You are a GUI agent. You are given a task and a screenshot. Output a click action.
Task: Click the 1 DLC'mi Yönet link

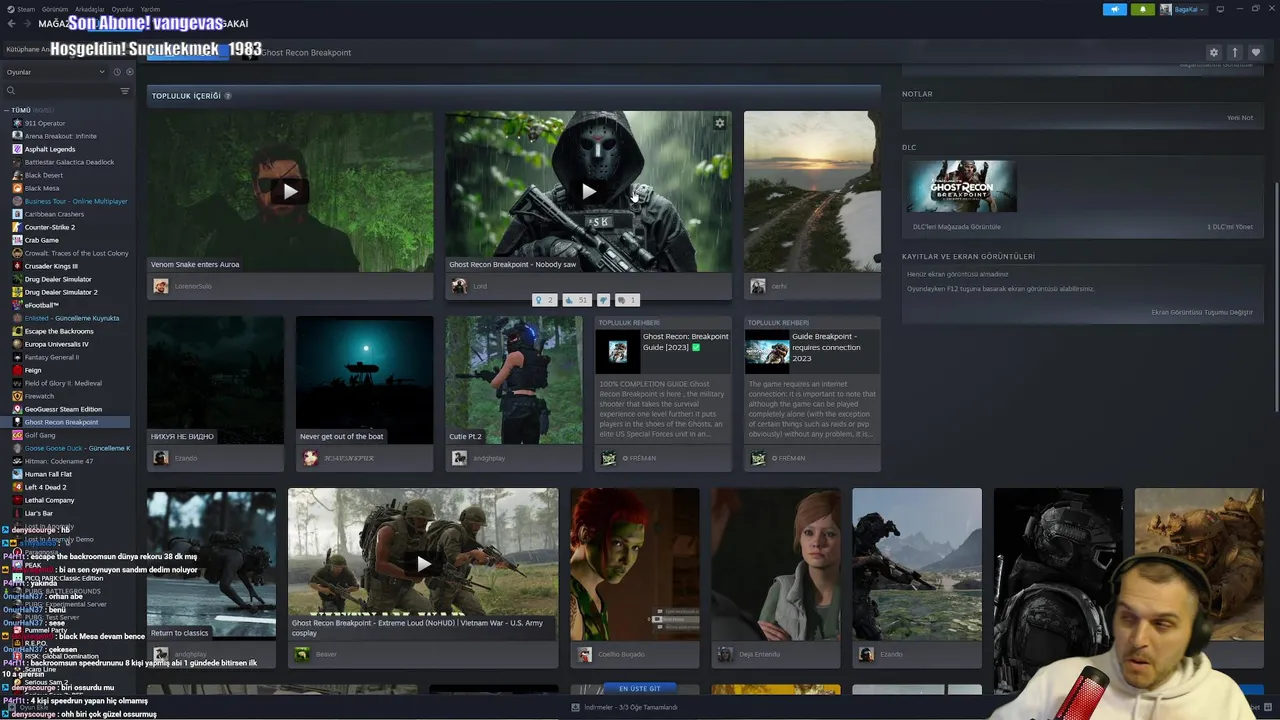tap(1230, 227)
